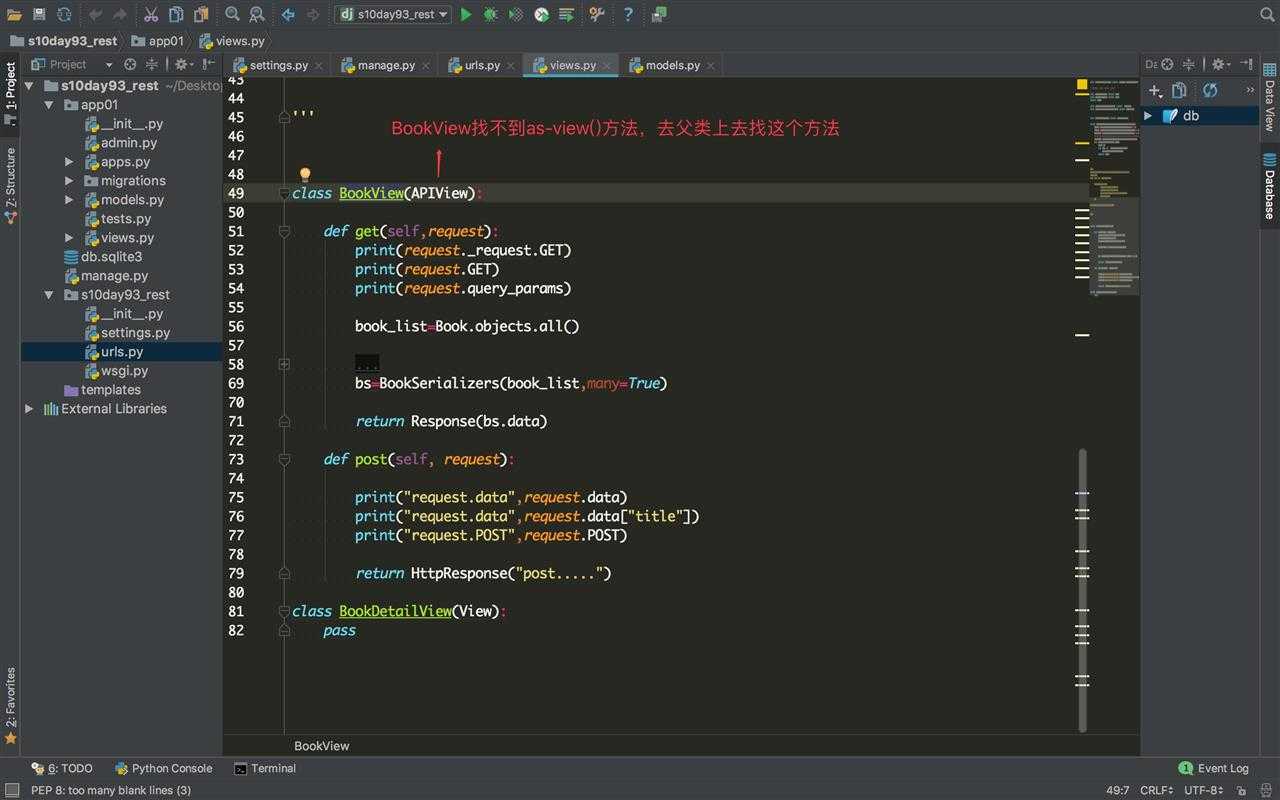Click Scroll from Source in Project panel

click(x=130, y=64)
